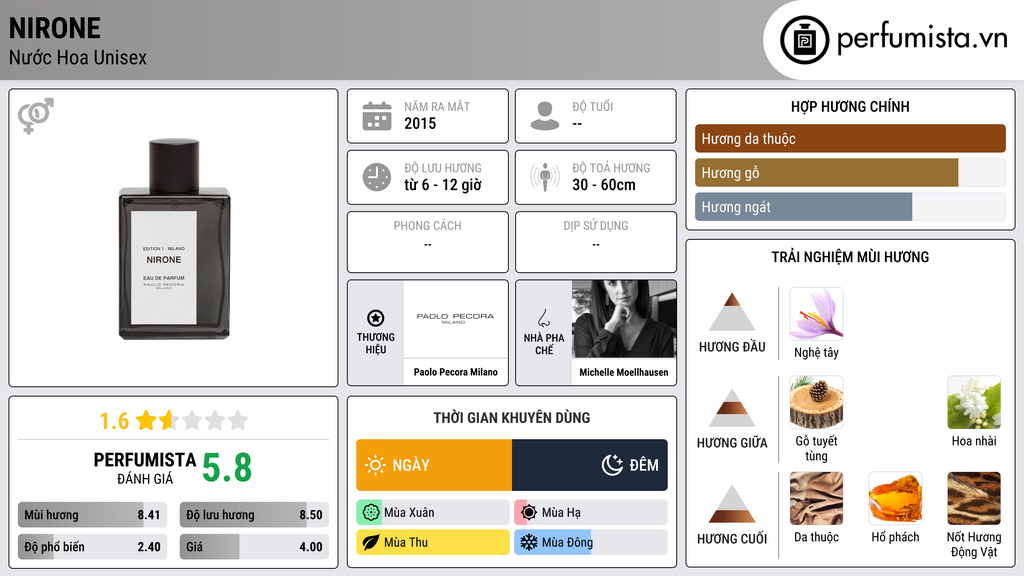This screenshot has width=1024, height=576.
Task: Click the '30 - 60cm' sillage value
Action: click(x=603, y=185)
